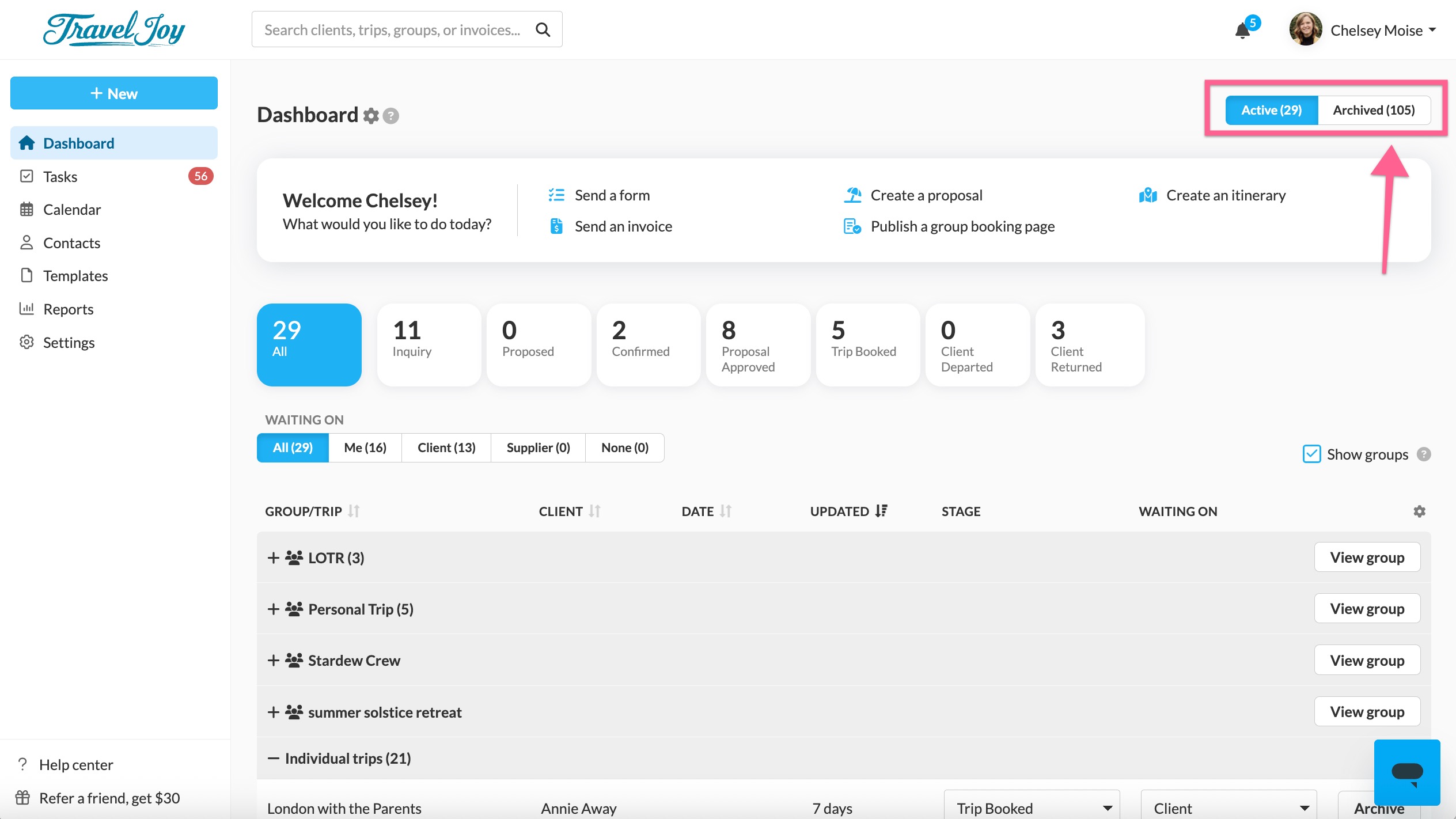Sort the table by the Updated column icon
The height and width of the screenshot is (819, 1456).
click(x=881, y=511)
